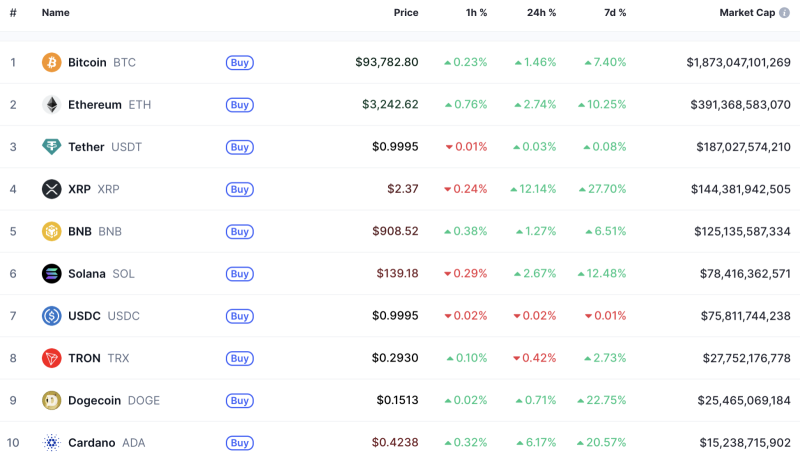The width and height of the screenshot is (800, 457).
Task: Click Ethereum 7d change 10.25%
Action: point(602,105)
